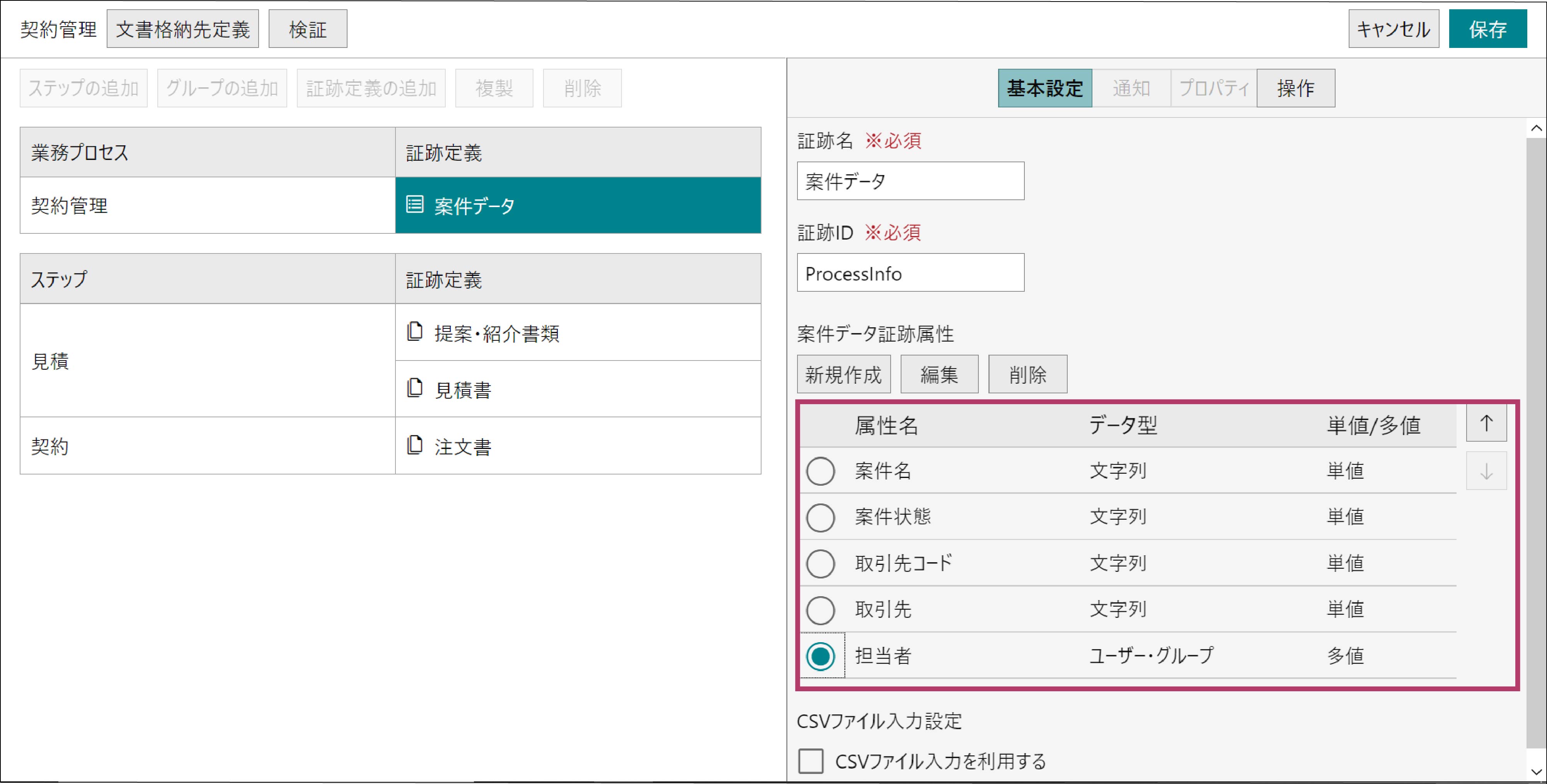Select the 見積書 trail definition
This screenshot has width=1547, height=784.
(x=578, y=389)
